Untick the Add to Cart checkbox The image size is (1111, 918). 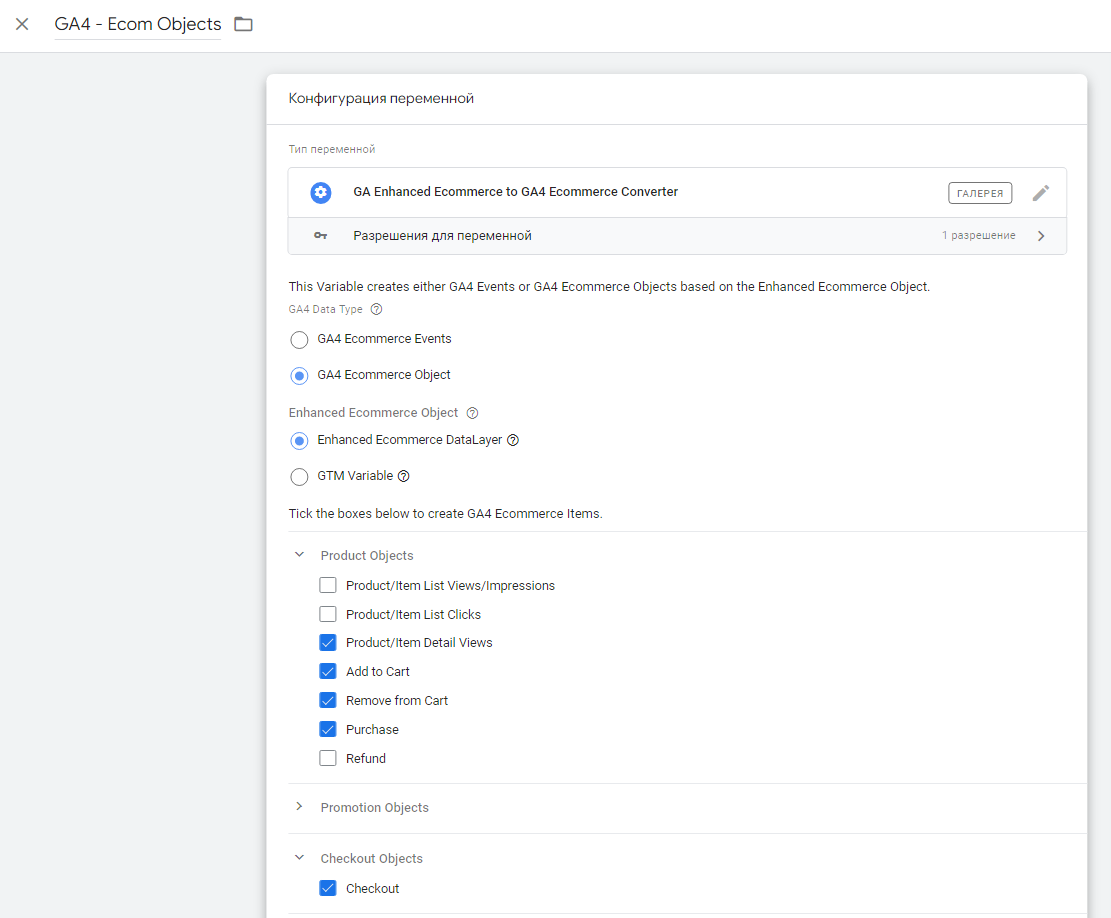click(327, 671)
